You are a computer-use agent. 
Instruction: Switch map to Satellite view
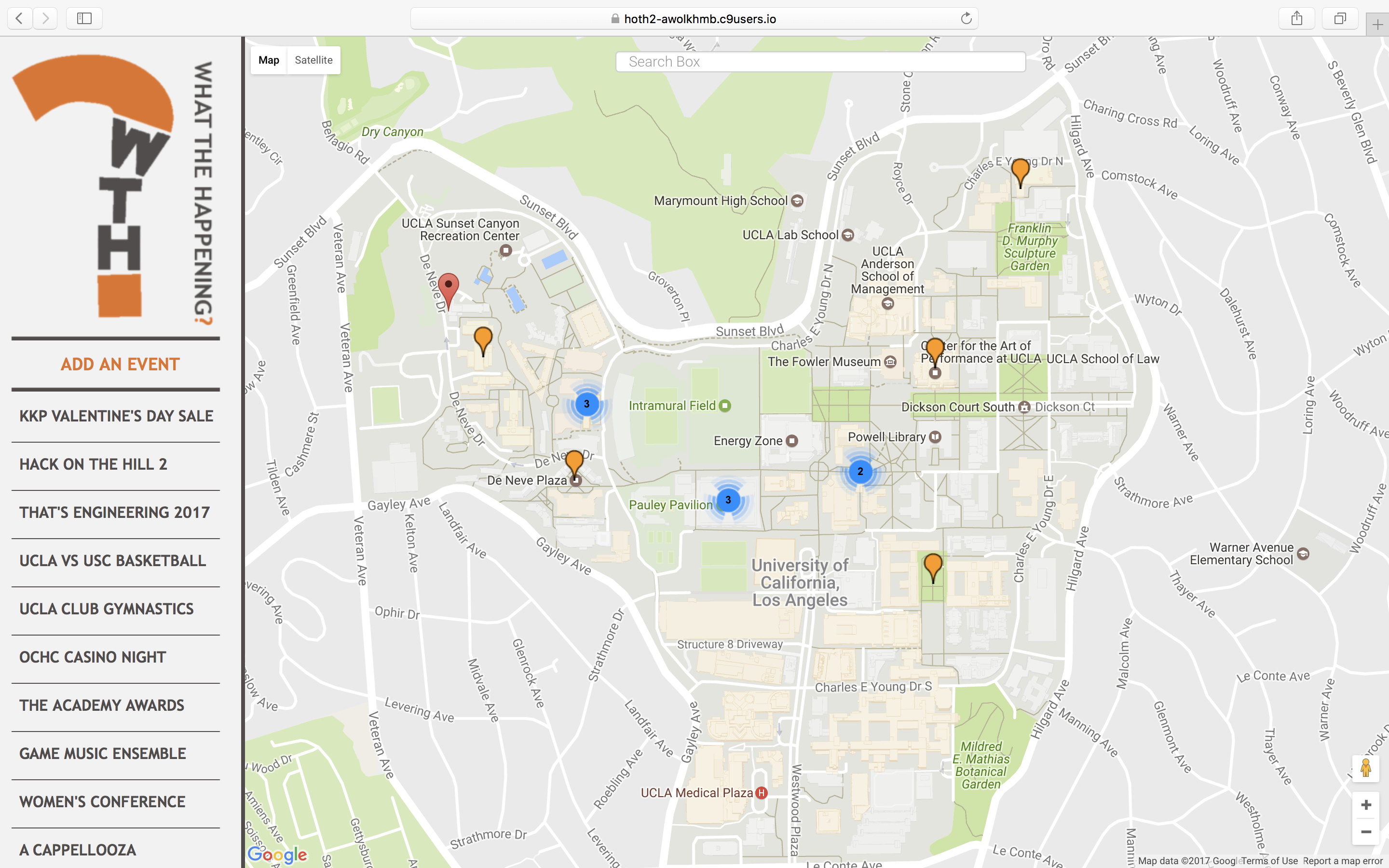[313, 60]
